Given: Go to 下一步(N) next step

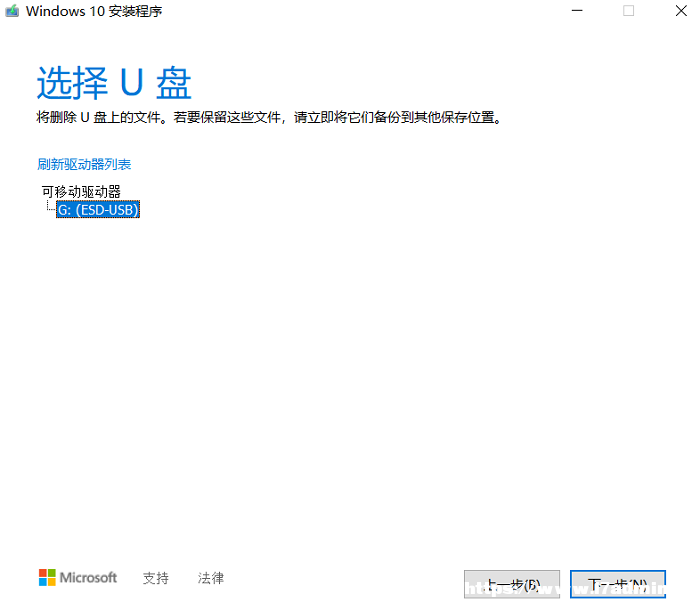Looking at the screenshot, I should click(x=618, y=584).
